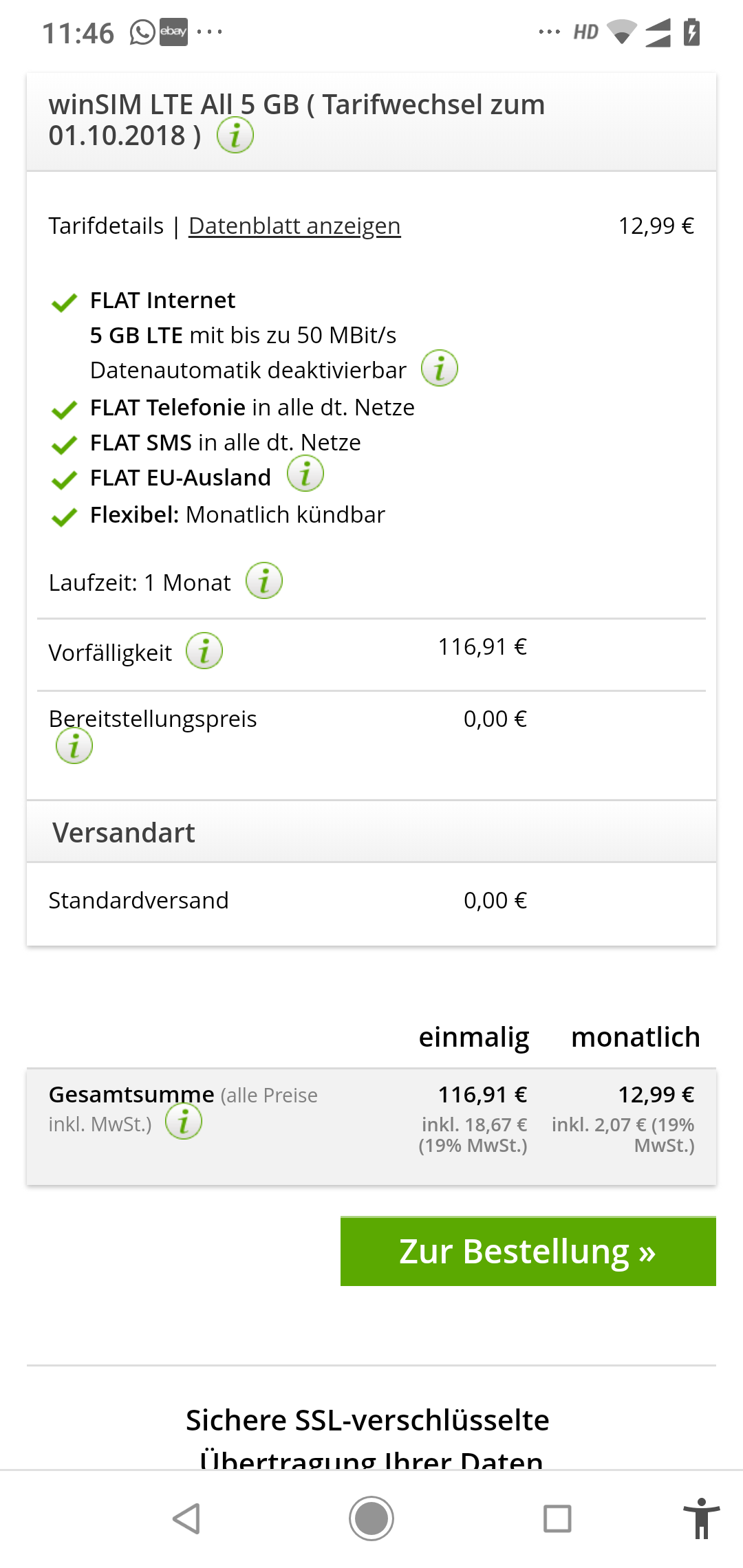This screenshot has width=743, height=1568.
Task: Show info for Laufzeit: 1 Monat
Action: pyautogui.click(x=264, y=580)
